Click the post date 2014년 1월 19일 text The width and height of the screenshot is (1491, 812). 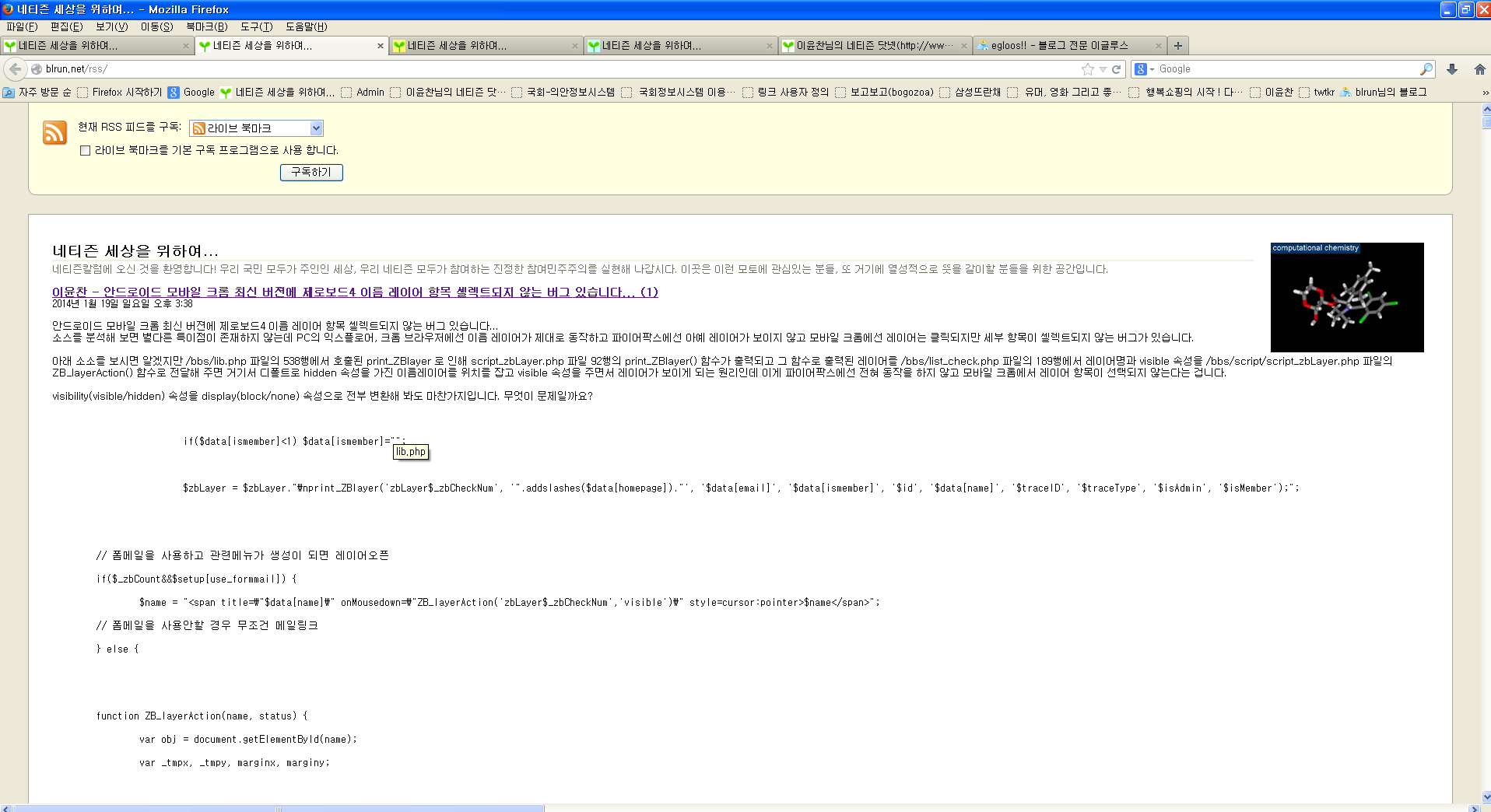122,304
